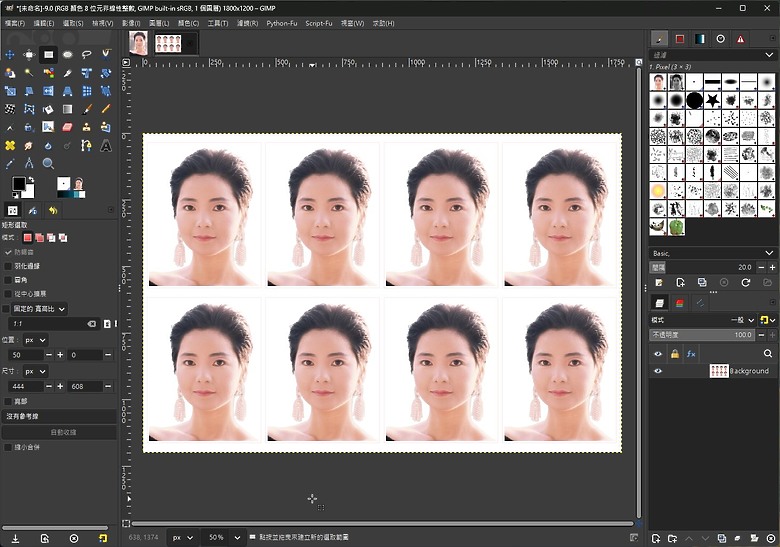Select the Background layer row
Image resolution: width=780 pixels, height=547 pixels.
[x=712, y=371]
